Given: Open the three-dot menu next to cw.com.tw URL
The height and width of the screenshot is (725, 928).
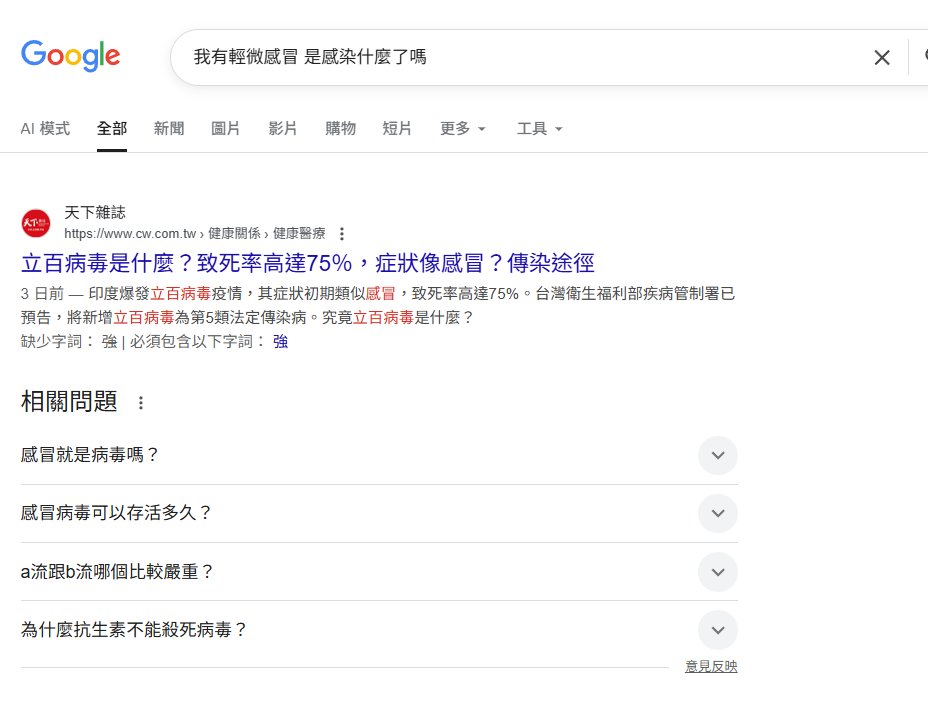Looking at the screenshot, I should click(x=341, y=234).
